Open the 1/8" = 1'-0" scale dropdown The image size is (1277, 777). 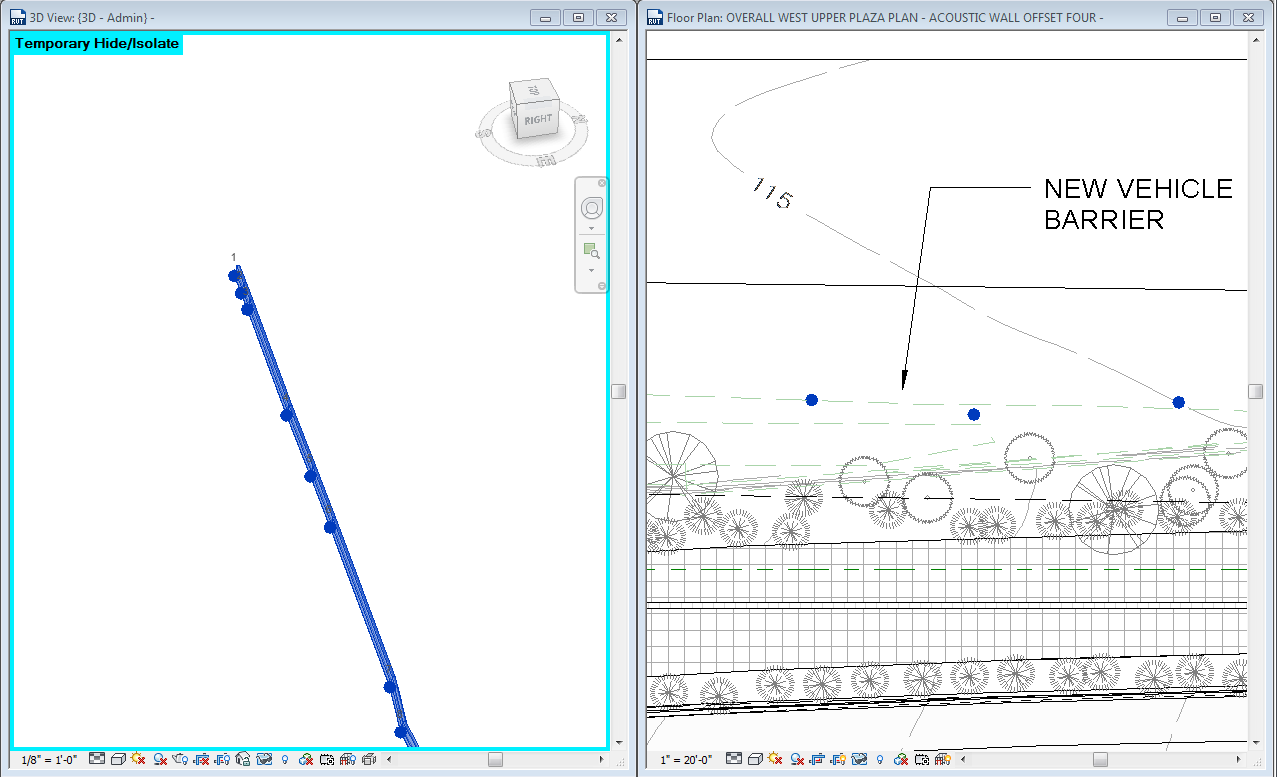tap(47, 760)
